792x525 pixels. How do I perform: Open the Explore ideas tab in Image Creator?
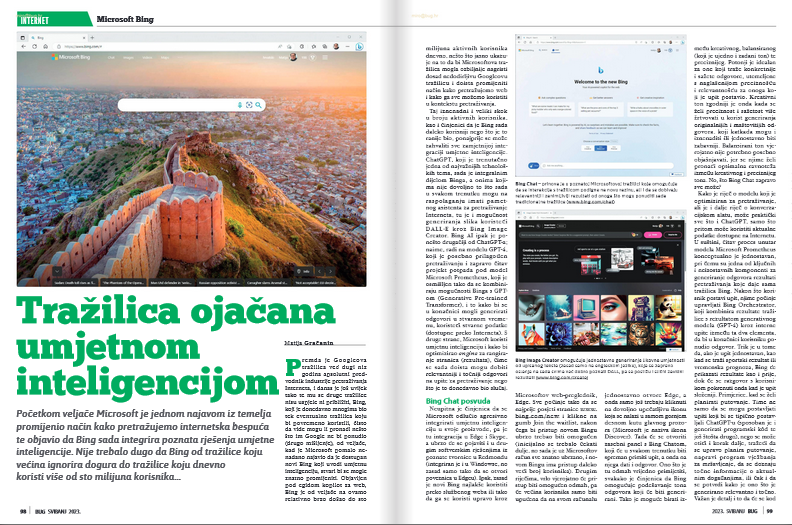[524, 291]
